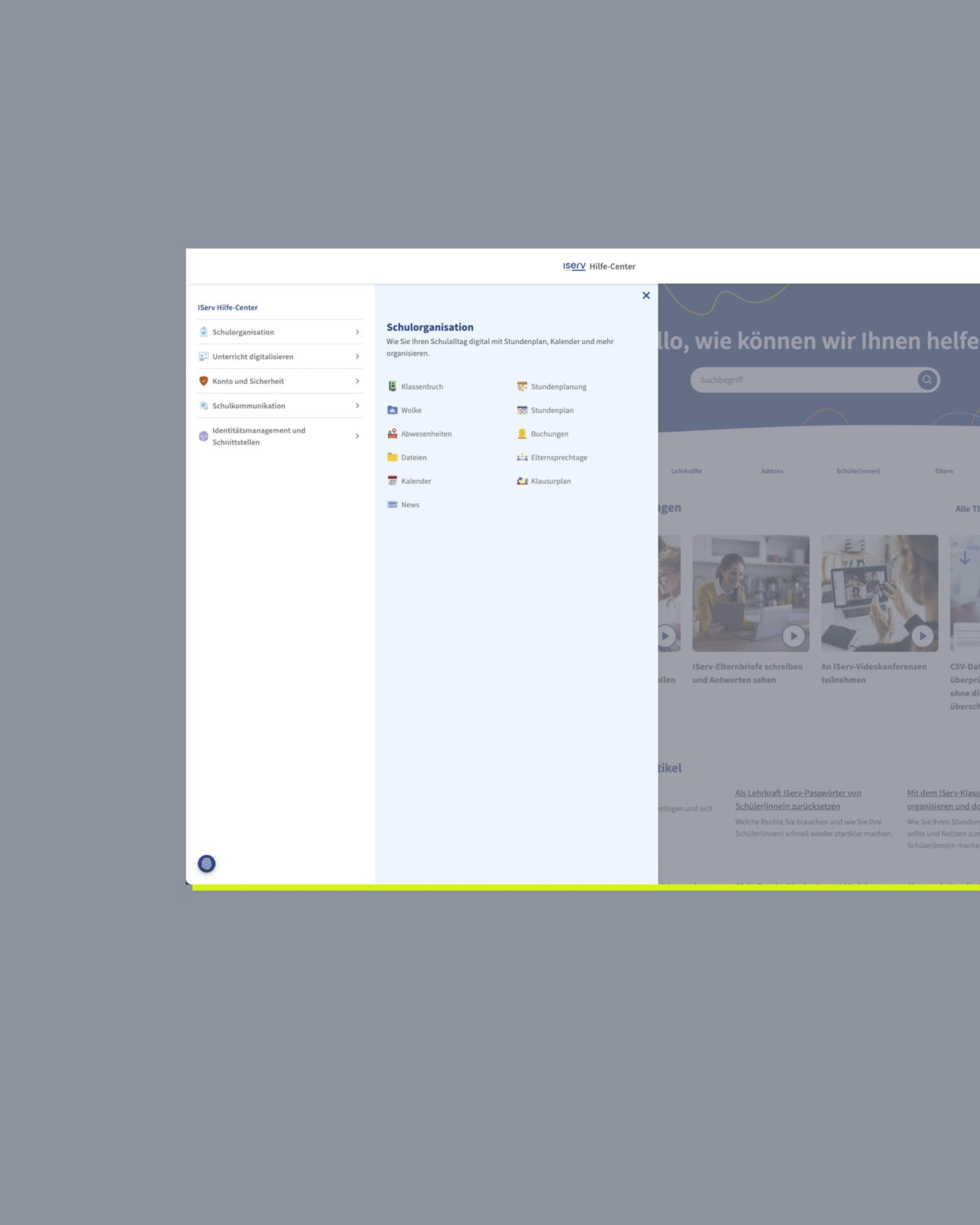
Task: Expand the Konto und Sicherheit chevron
Action: point(357,381)
